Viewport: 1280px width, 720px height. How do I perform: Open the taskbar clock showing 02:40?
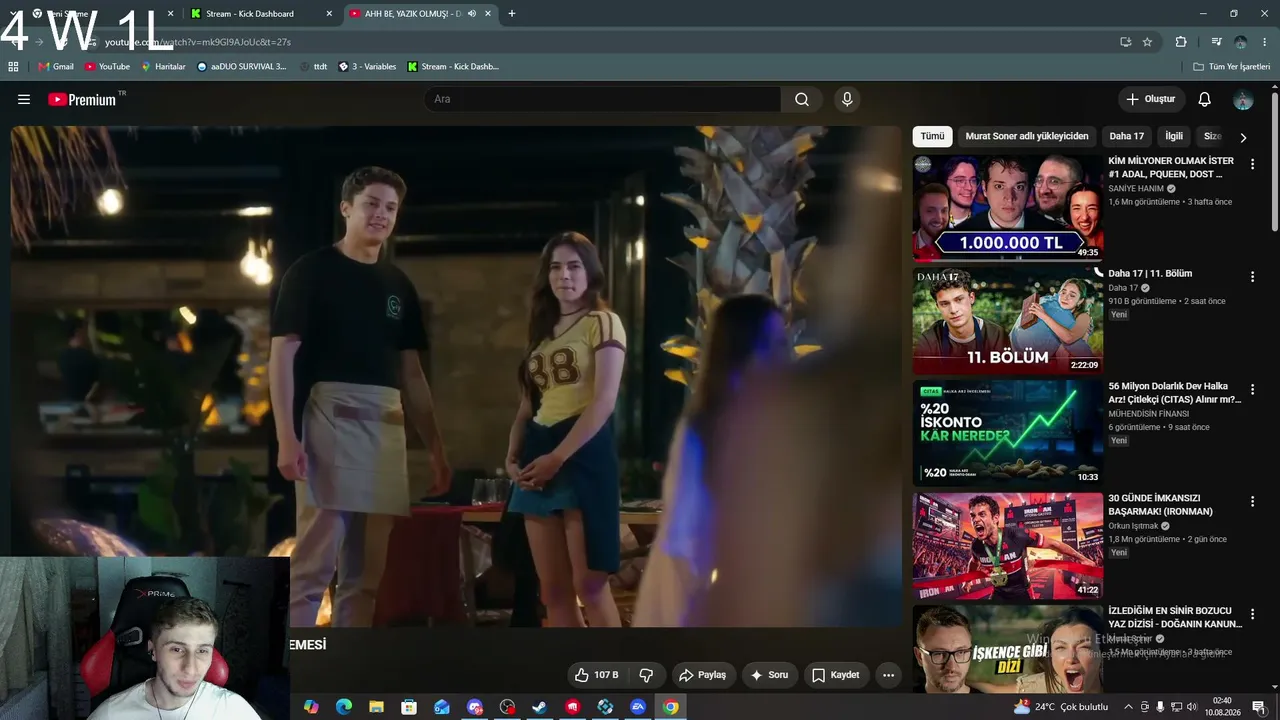1221,707
